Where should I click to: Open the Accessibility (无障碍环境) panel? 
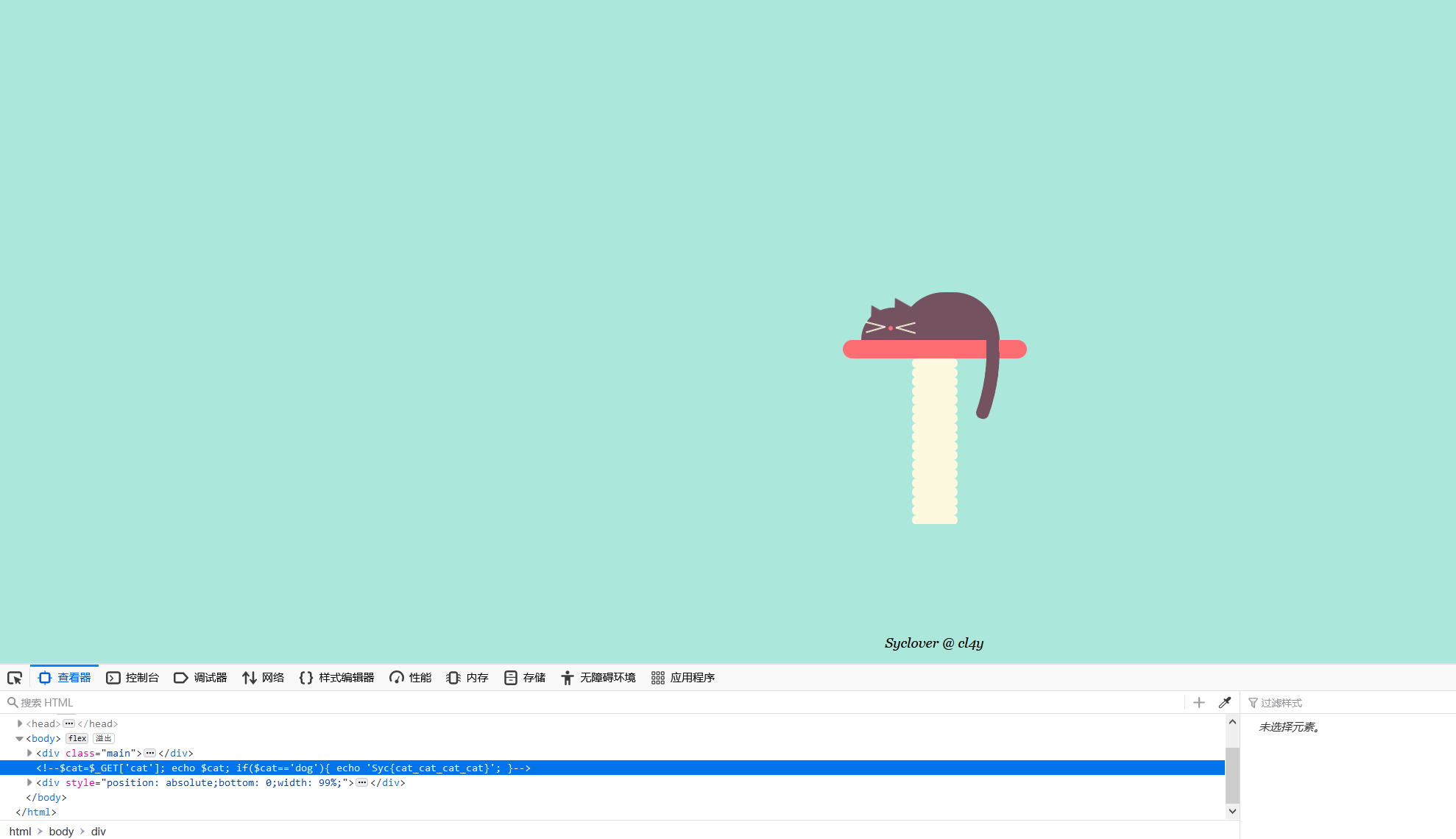(598, 678)
